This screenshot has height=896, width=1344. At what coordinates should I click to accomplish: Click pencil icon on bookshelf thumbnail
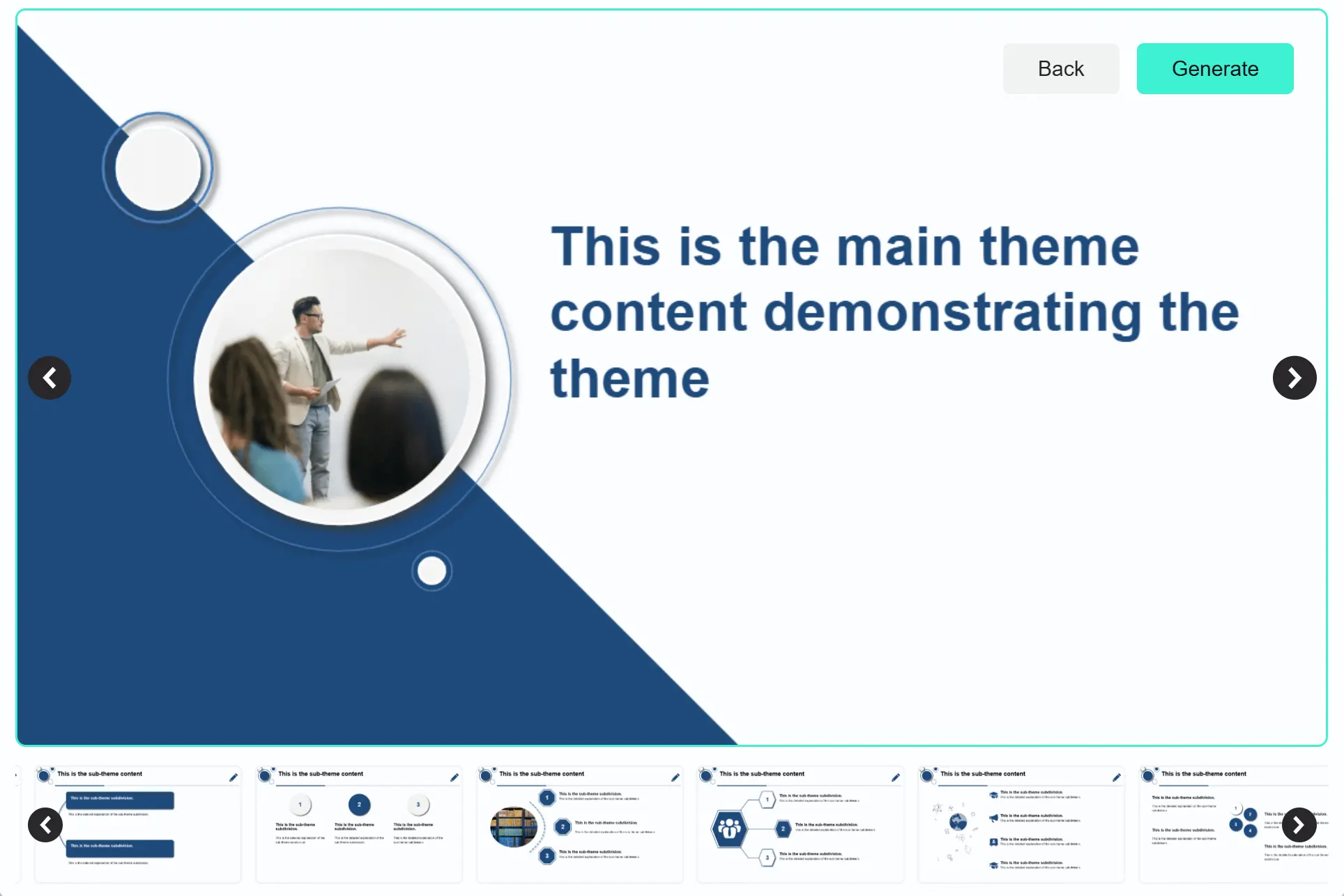click(x=675, y=778)
